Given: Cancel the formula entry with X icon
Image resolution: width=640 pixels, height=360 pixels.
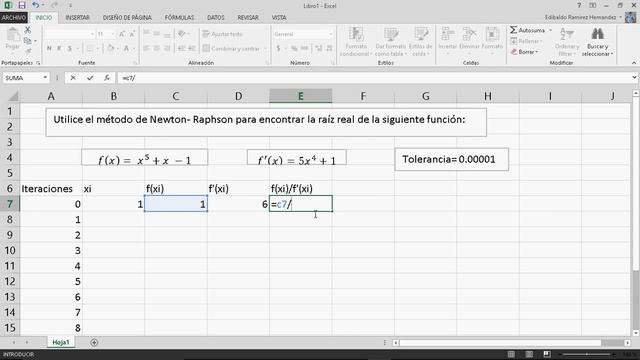Looking at the screenshot, I should click(73, 78).
